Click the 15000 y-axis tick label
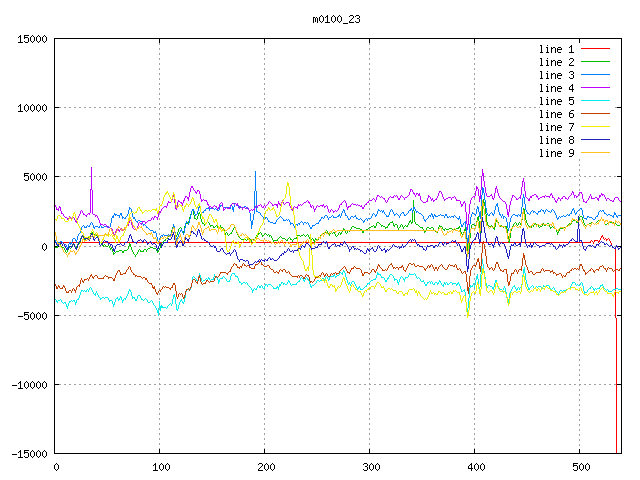This screenshot has width=640, height=480. click(32, 39)
